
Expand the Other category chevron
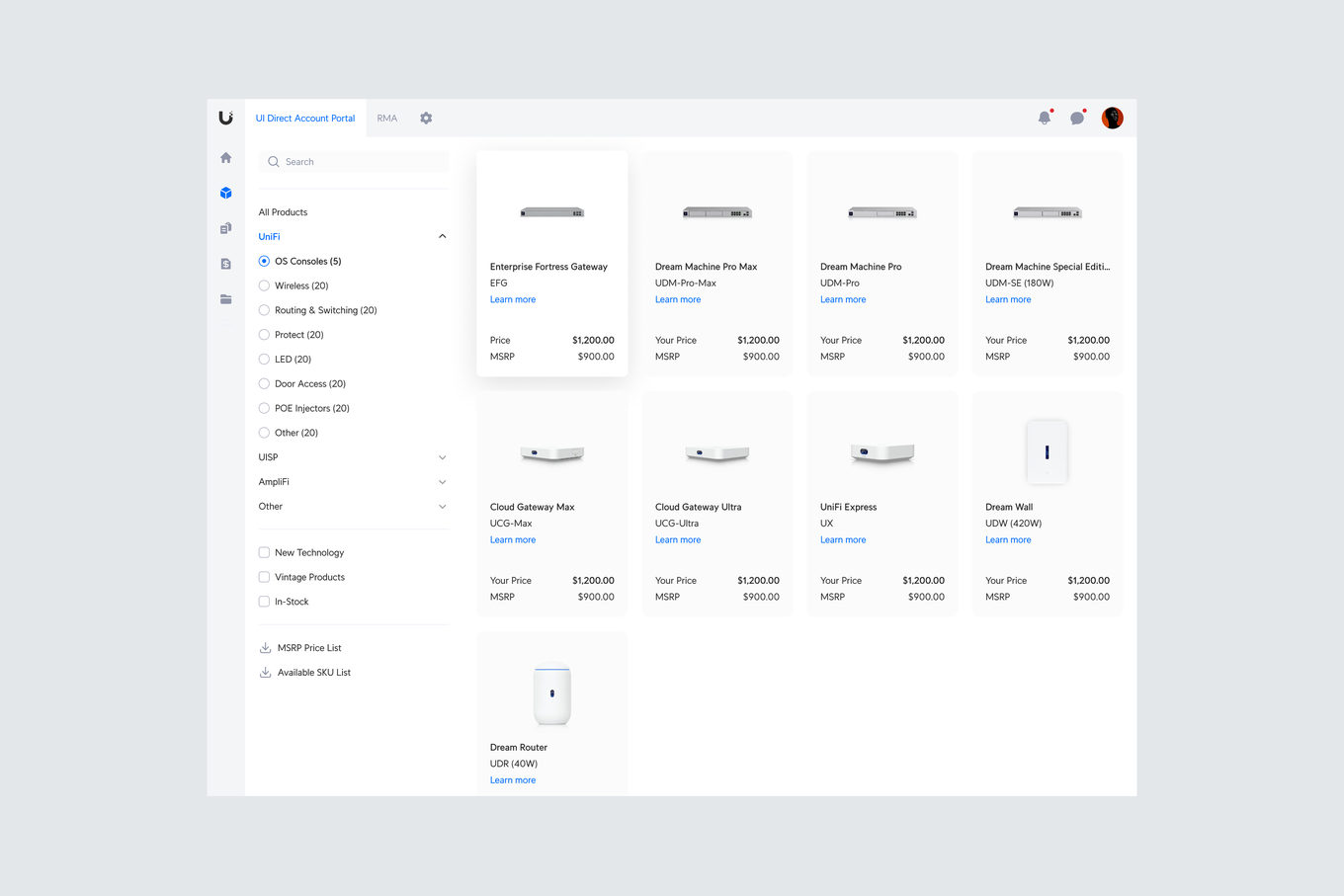click(x=442, y=507)
